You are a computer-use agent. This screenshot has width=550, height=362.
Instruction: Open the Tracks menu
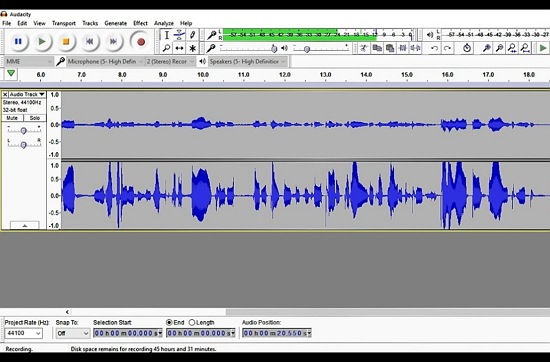coord(90,23)
